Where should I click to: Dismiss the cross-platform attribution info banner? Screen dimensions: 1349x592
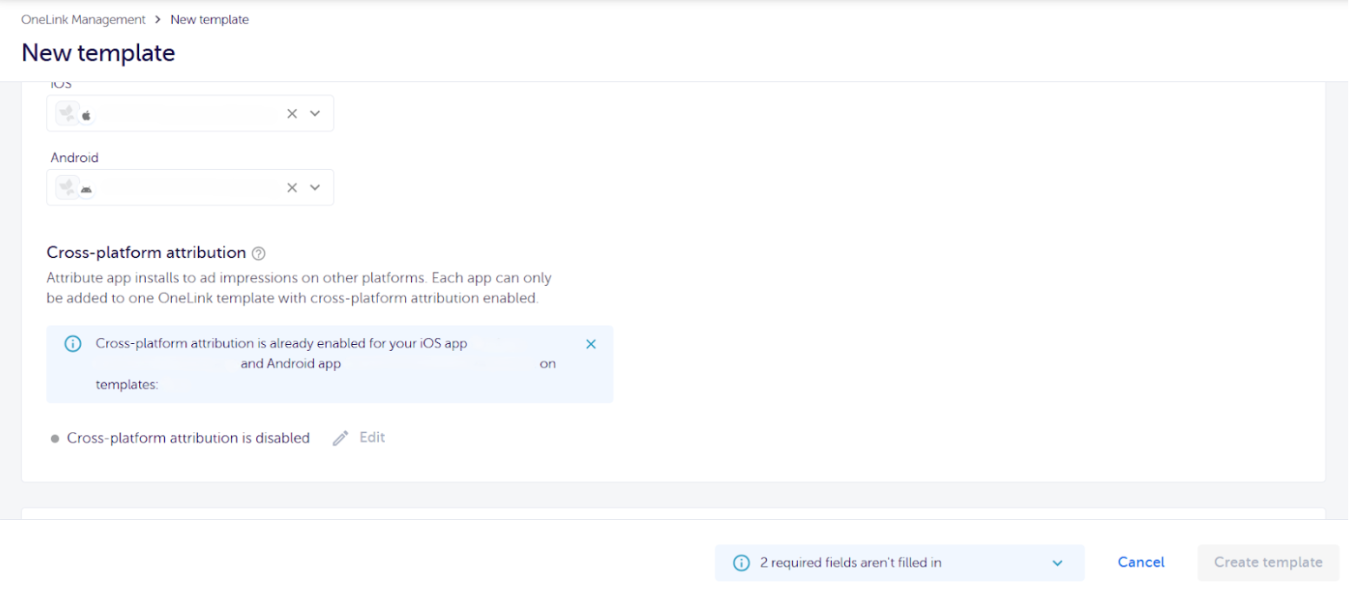pos(590,343)
